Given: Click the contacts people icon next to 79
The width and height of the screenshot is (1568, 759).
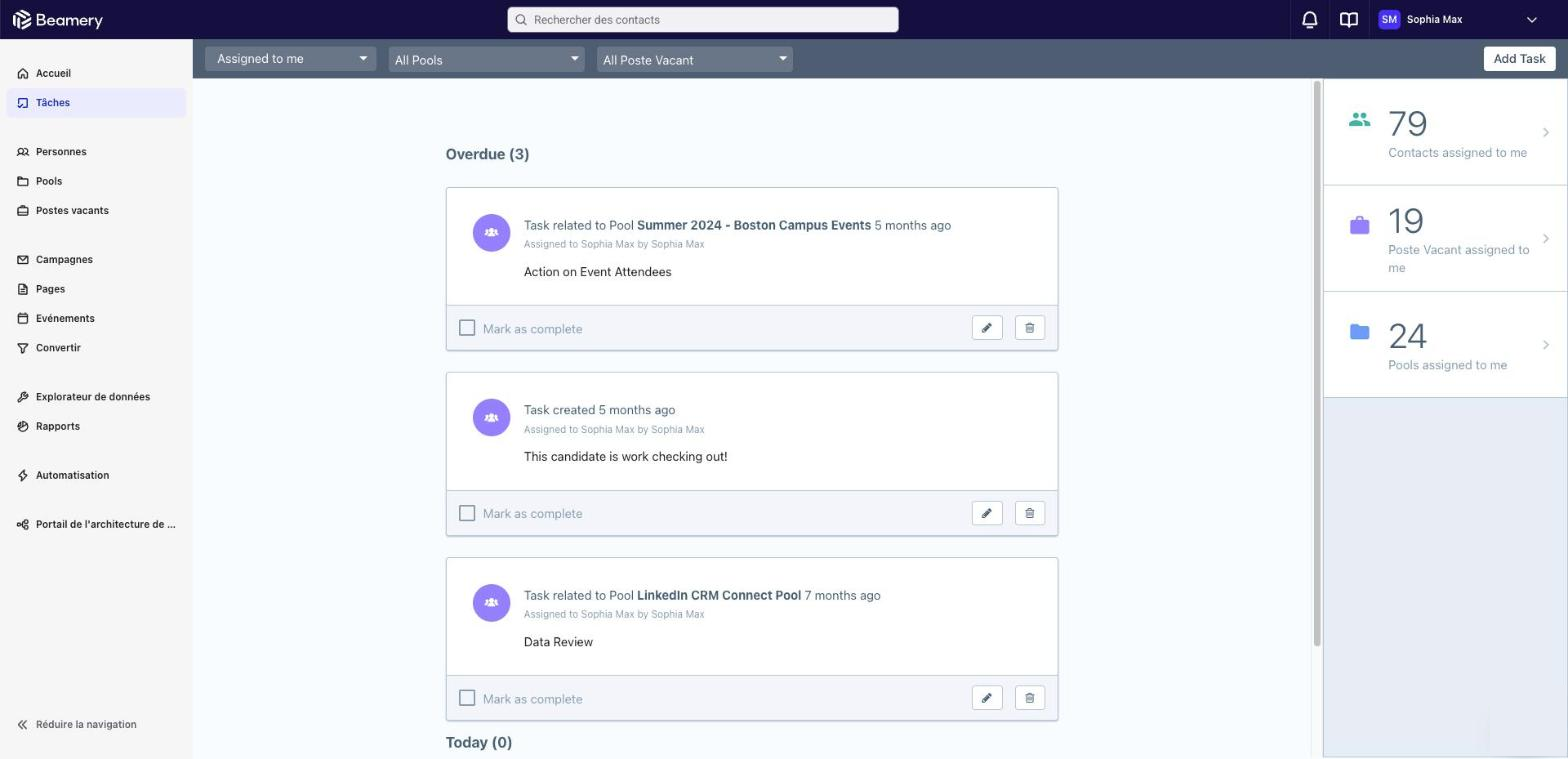Looking at the screenshot, I should tap(1359, 120).
